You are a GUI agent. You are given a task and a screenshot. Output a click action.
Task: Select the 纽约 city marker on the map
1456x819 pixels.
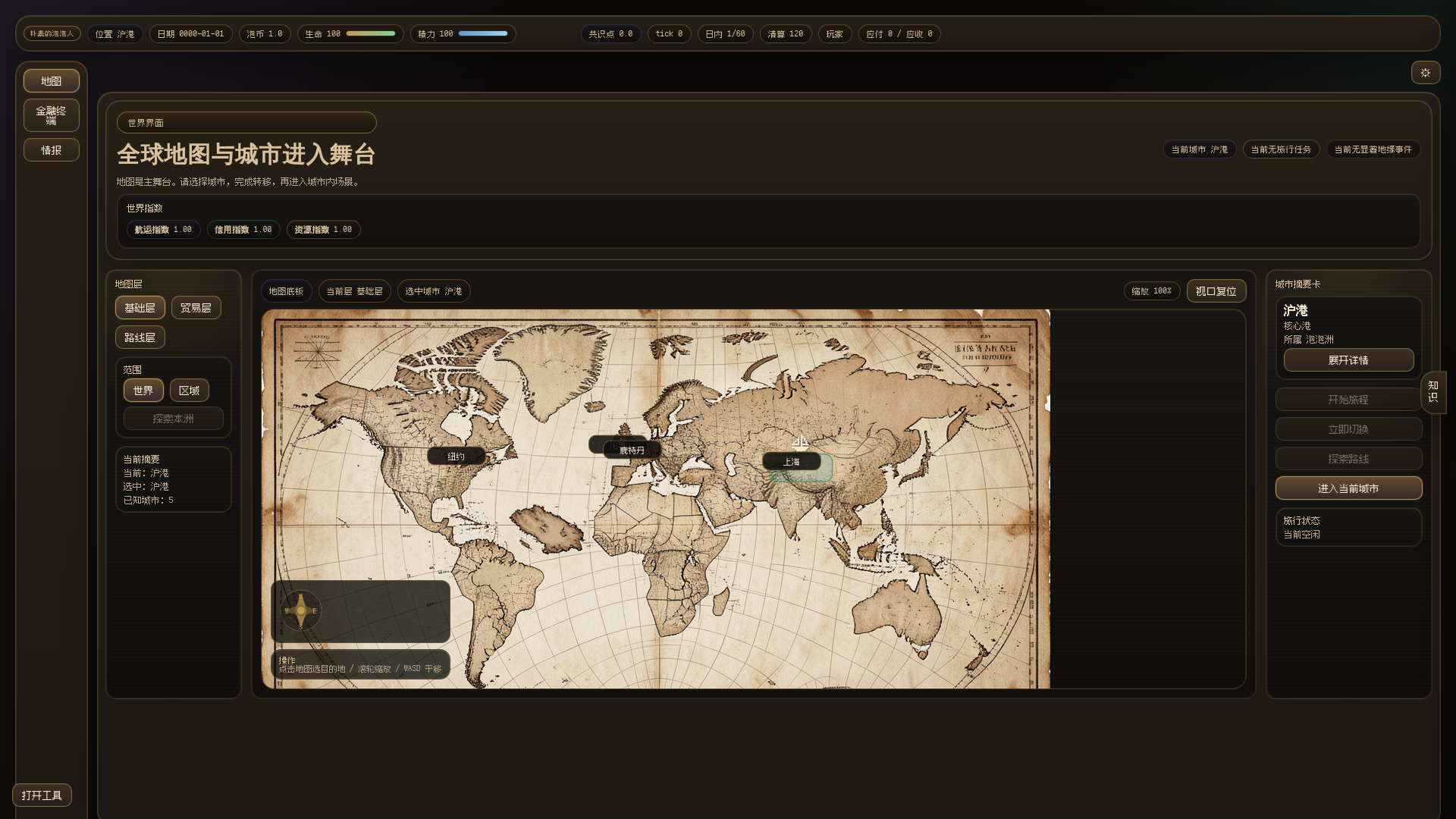(x=456, y=457)
